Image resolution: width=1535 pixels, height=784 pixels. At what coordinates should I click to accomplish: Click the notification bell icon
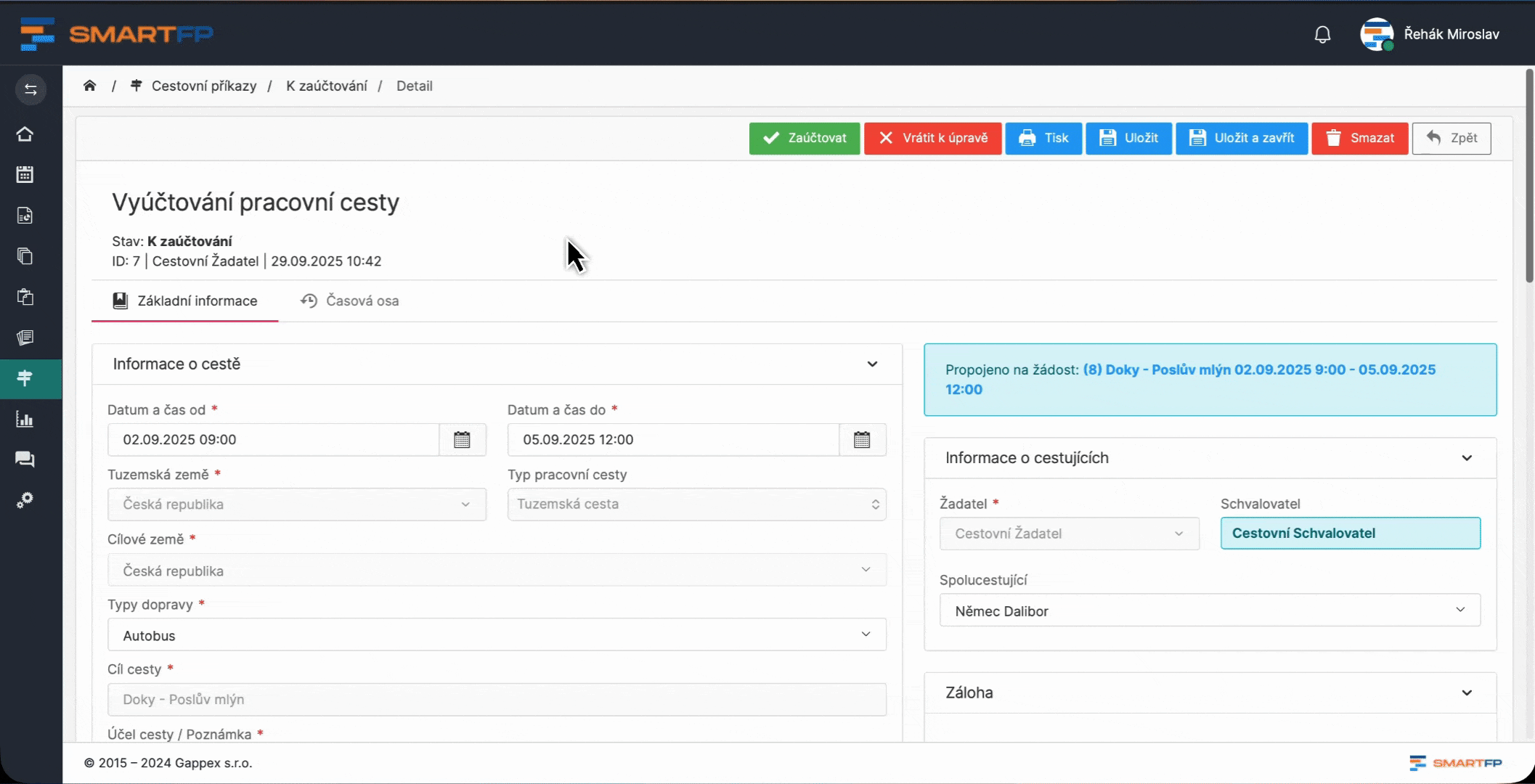coord(1322,34)
